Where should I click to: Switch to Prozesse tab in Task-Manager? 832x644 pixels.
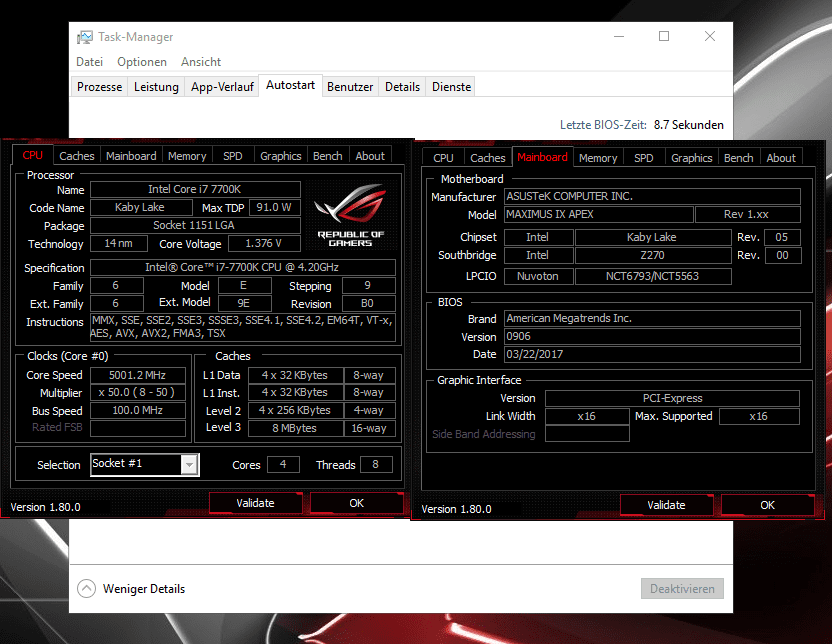[x=99, y=86]
